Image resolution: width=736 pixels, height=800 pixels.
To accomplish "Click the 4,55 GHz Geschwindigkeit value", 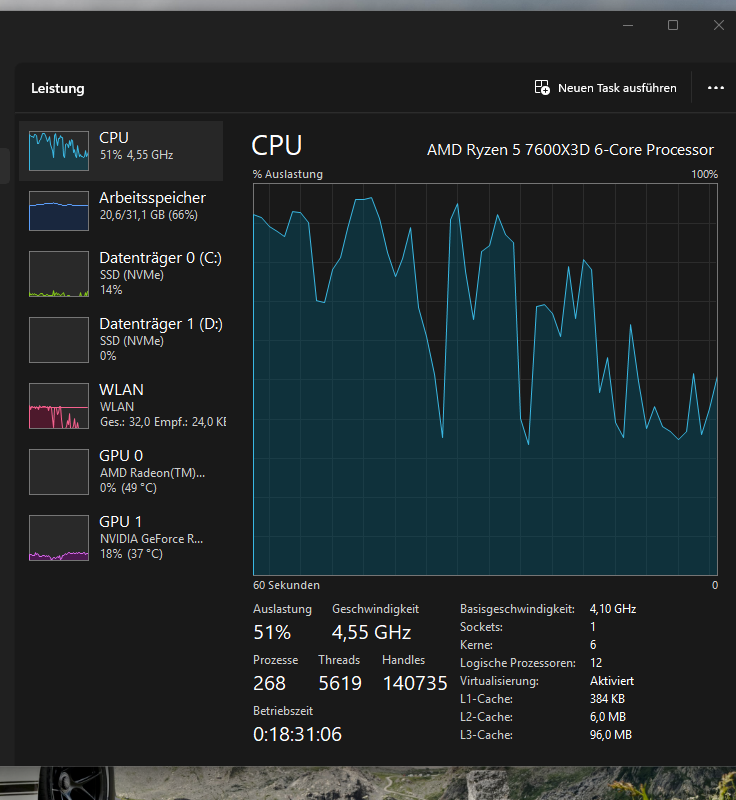I will (x=371, y=633).
